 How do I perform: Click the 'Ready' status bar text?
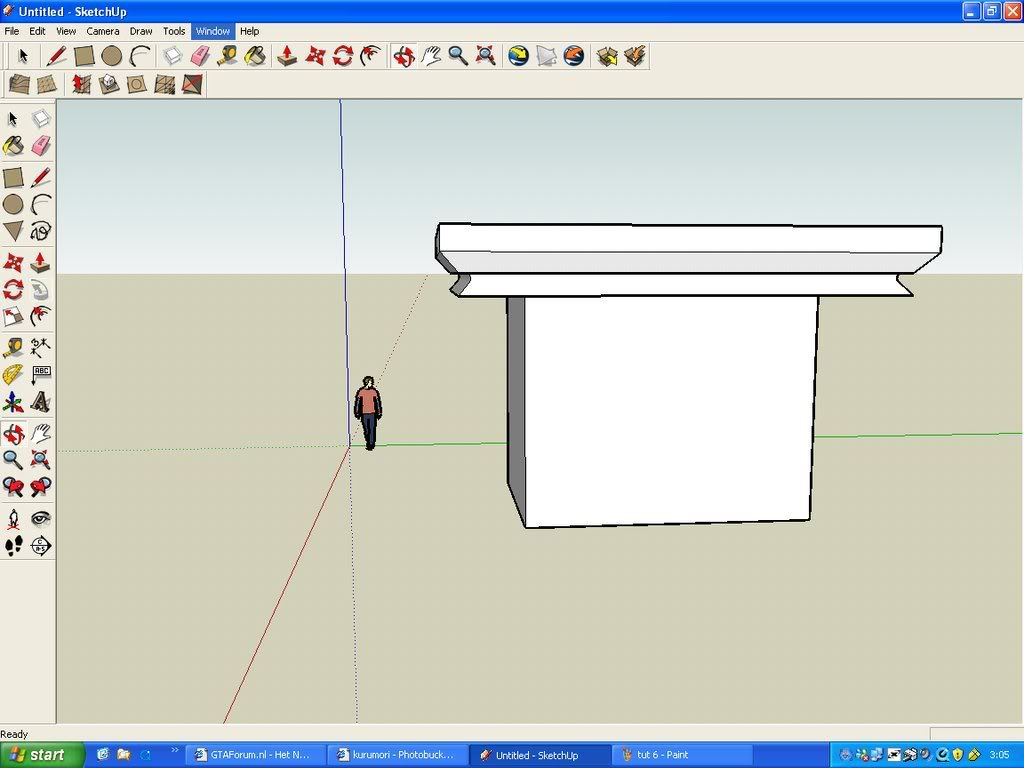(14, 734)
